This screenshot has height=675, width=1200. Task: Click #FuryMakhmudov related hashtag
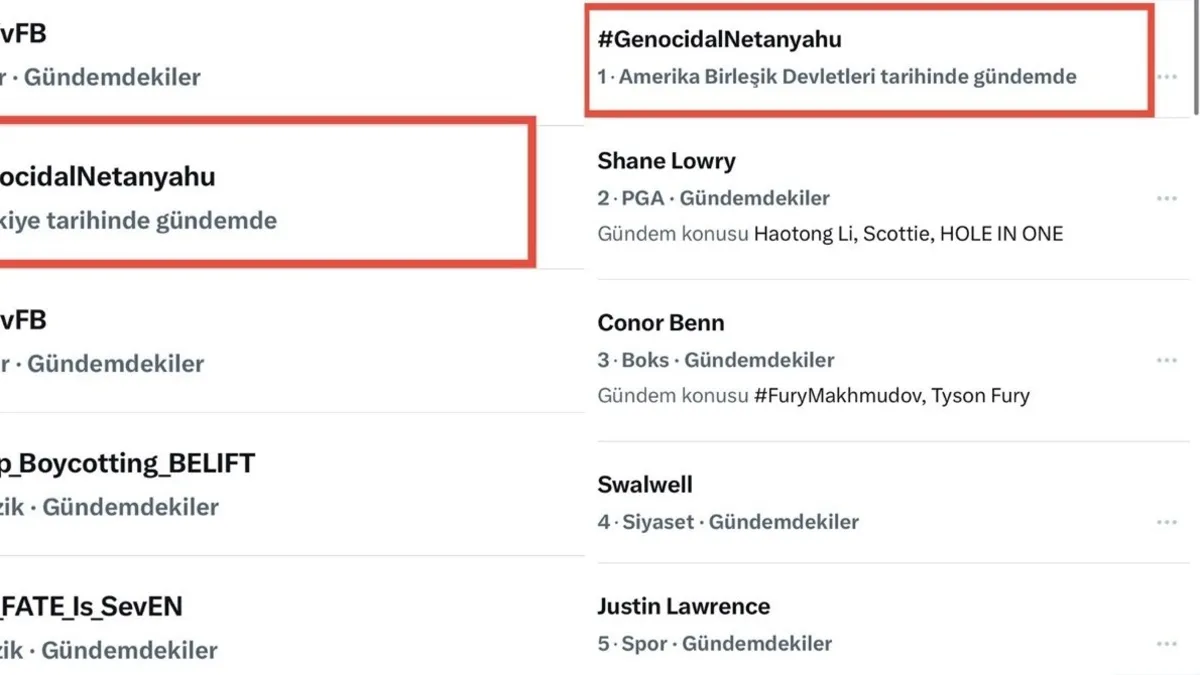pyautogui.click(x=837, y=396)
